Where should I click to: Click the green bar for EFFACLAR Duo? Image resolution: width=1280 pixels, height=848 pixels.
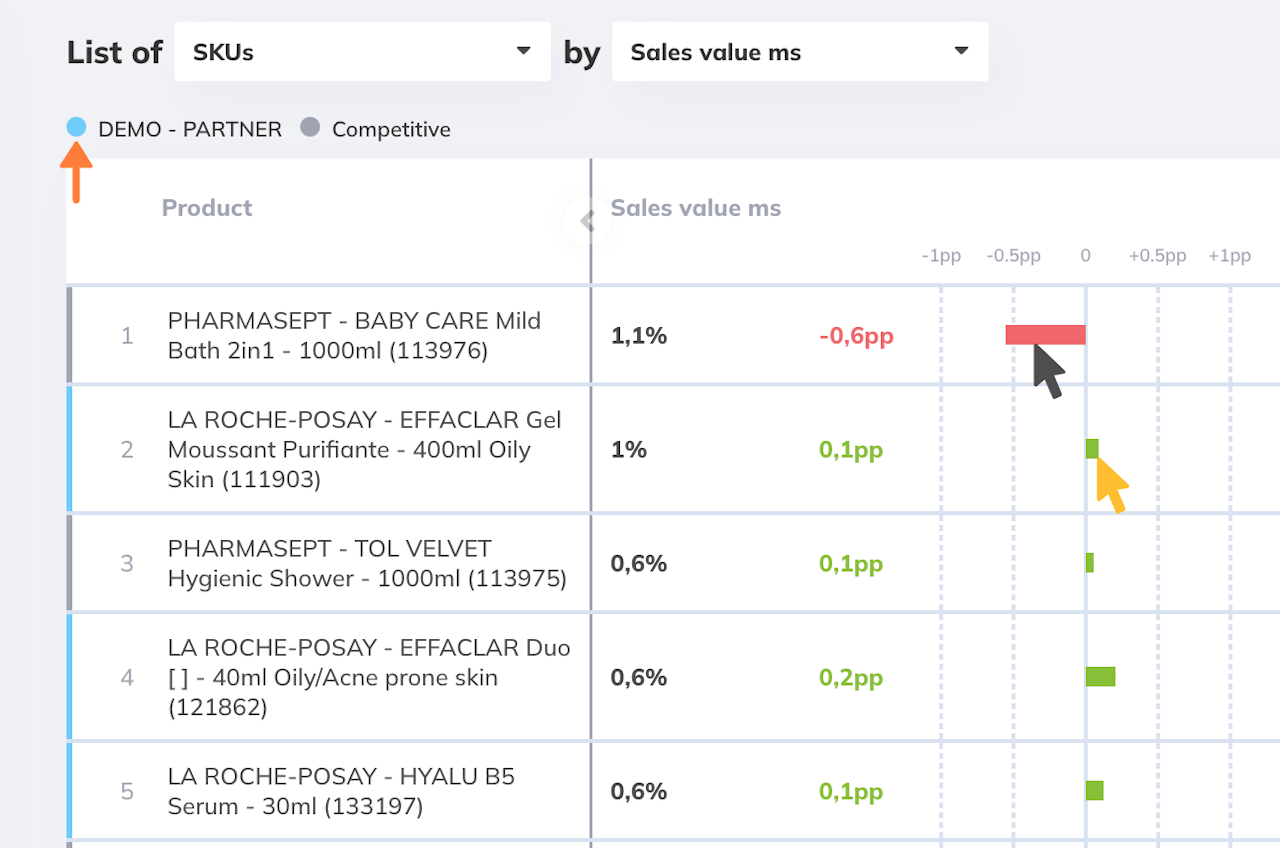(1100, 677)
